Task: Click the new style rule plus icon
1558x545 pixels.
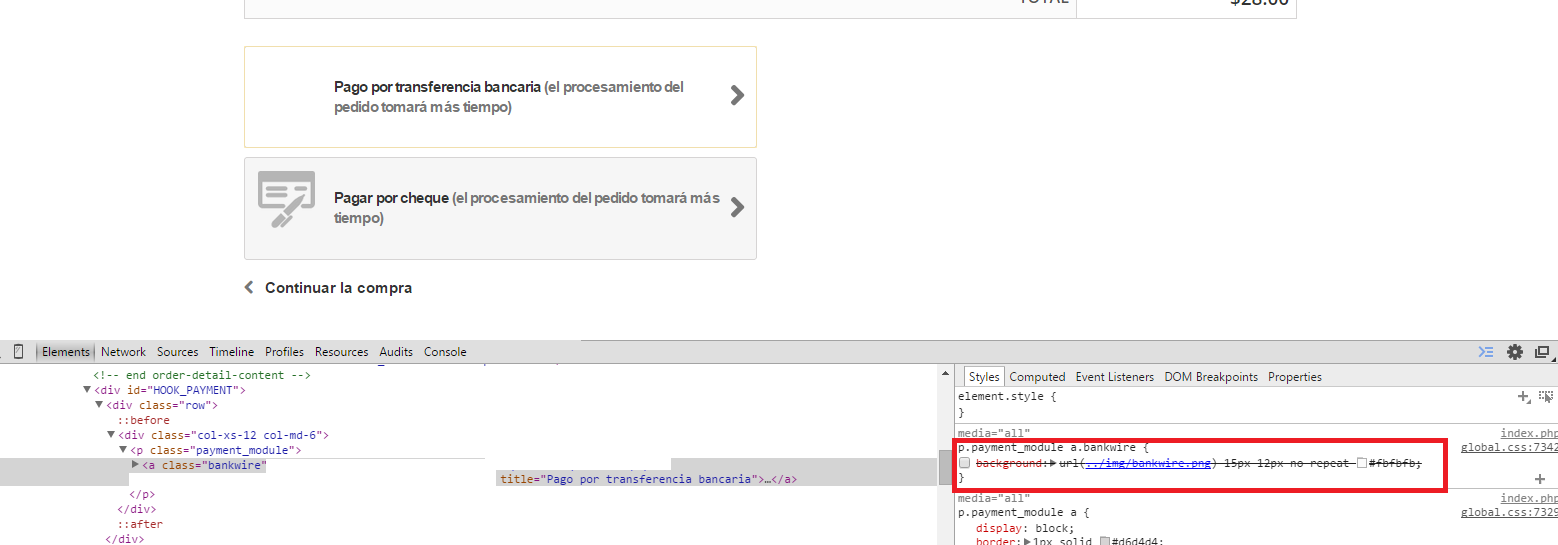Action: [1523, 397]
